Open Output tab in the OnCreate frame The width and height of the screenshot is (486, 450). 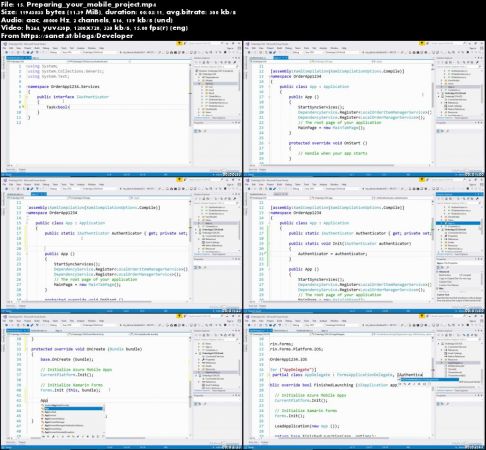tap(22, 442)
